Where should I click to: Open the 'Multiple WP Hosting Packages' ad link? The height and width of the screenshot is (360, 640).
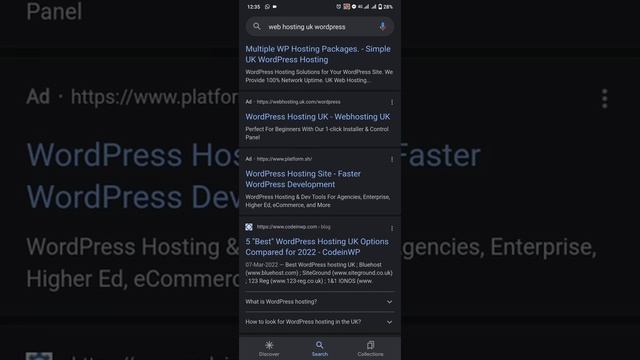318,54
